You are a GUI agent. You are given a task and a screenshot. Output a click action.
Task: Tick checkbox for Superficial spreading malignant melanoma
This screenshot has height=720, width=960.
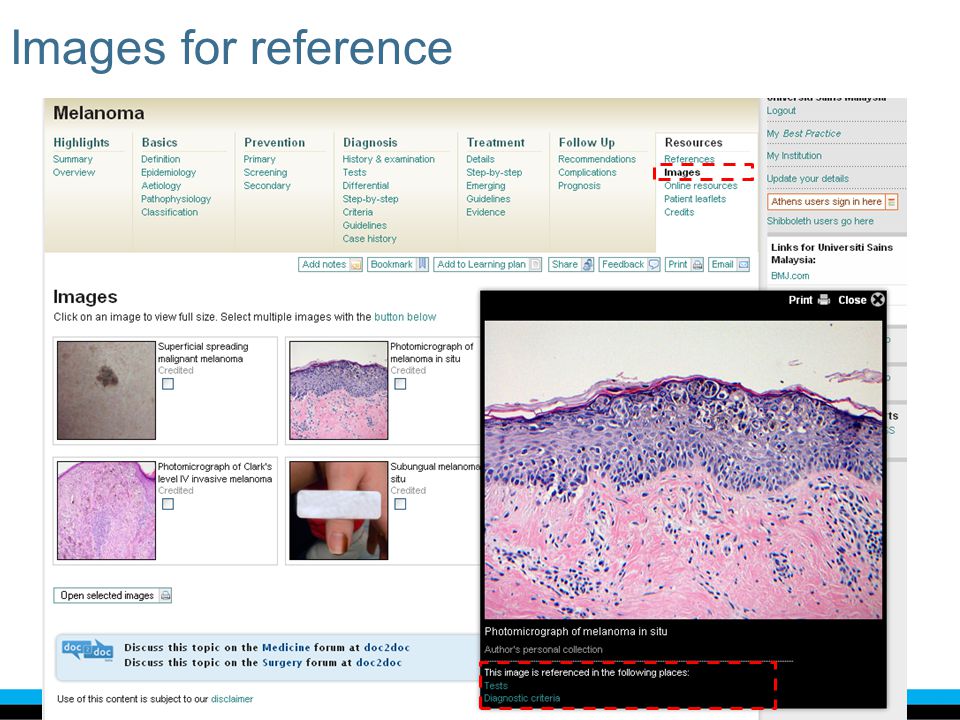pyautogui.click(x=168, y=384)
